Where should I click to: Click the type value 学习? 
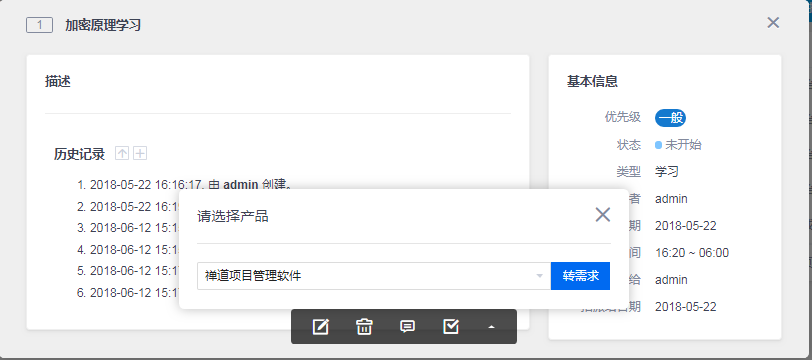(666, 172)
